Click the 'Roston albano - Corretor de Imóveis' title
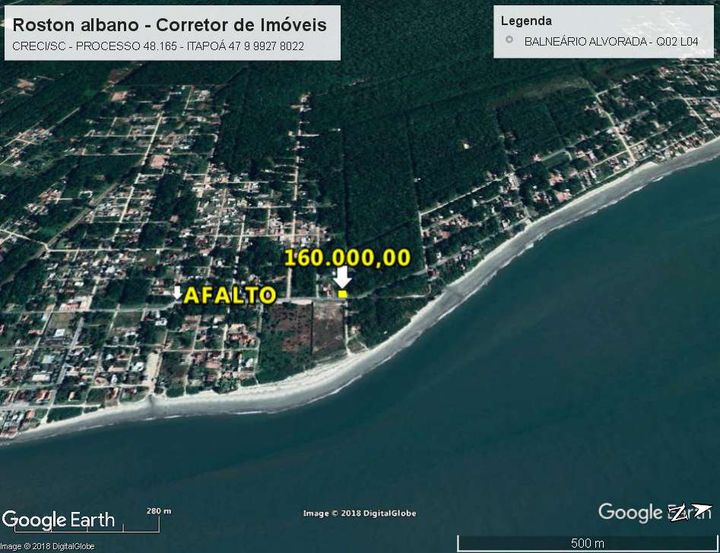This screenshot has width=720, height=553. coord(169,25)
